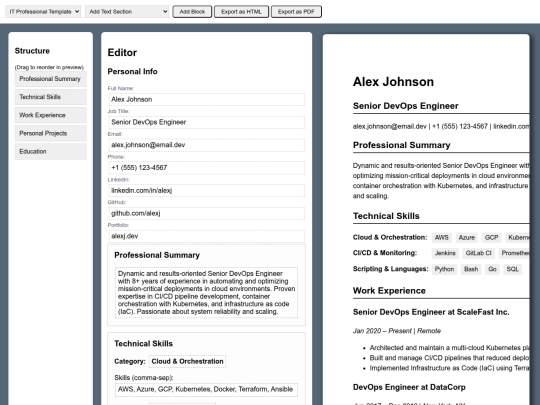Select Professional Summary in Structure panel
Viewport: 540px width, 405px height.
[51, 79]
